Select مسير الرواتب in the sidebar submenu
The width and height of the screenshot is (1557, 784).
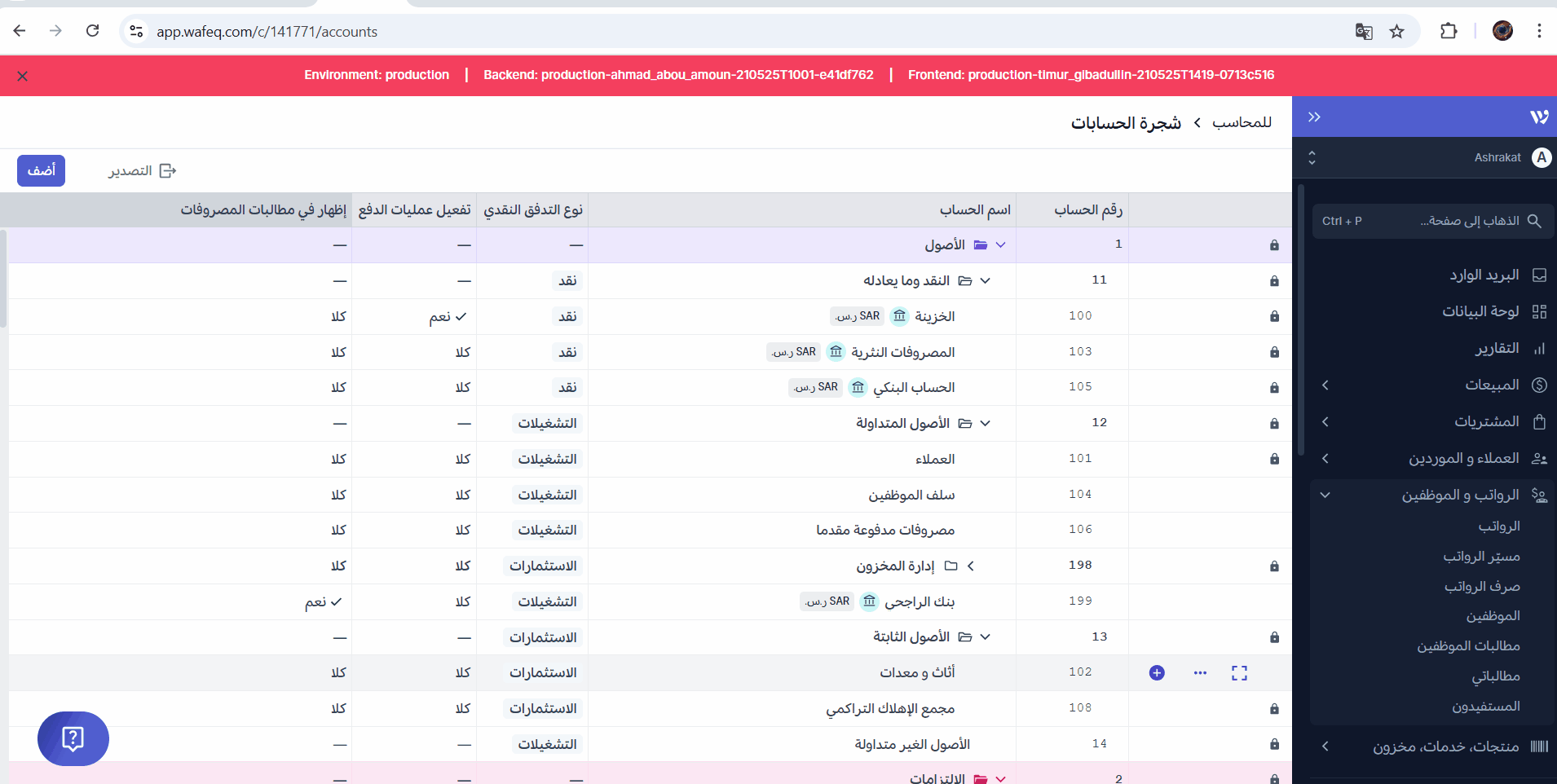coord(1481,557)
